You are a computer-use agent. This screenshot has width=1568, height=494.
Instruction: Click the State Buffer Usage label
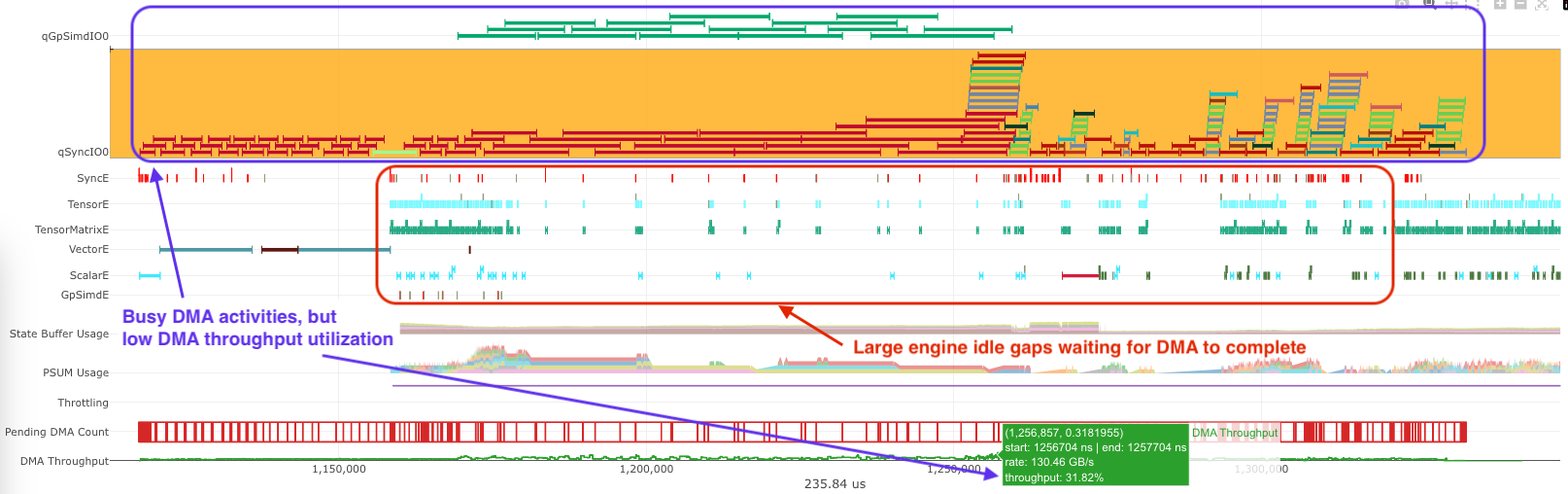pos(58,334)
